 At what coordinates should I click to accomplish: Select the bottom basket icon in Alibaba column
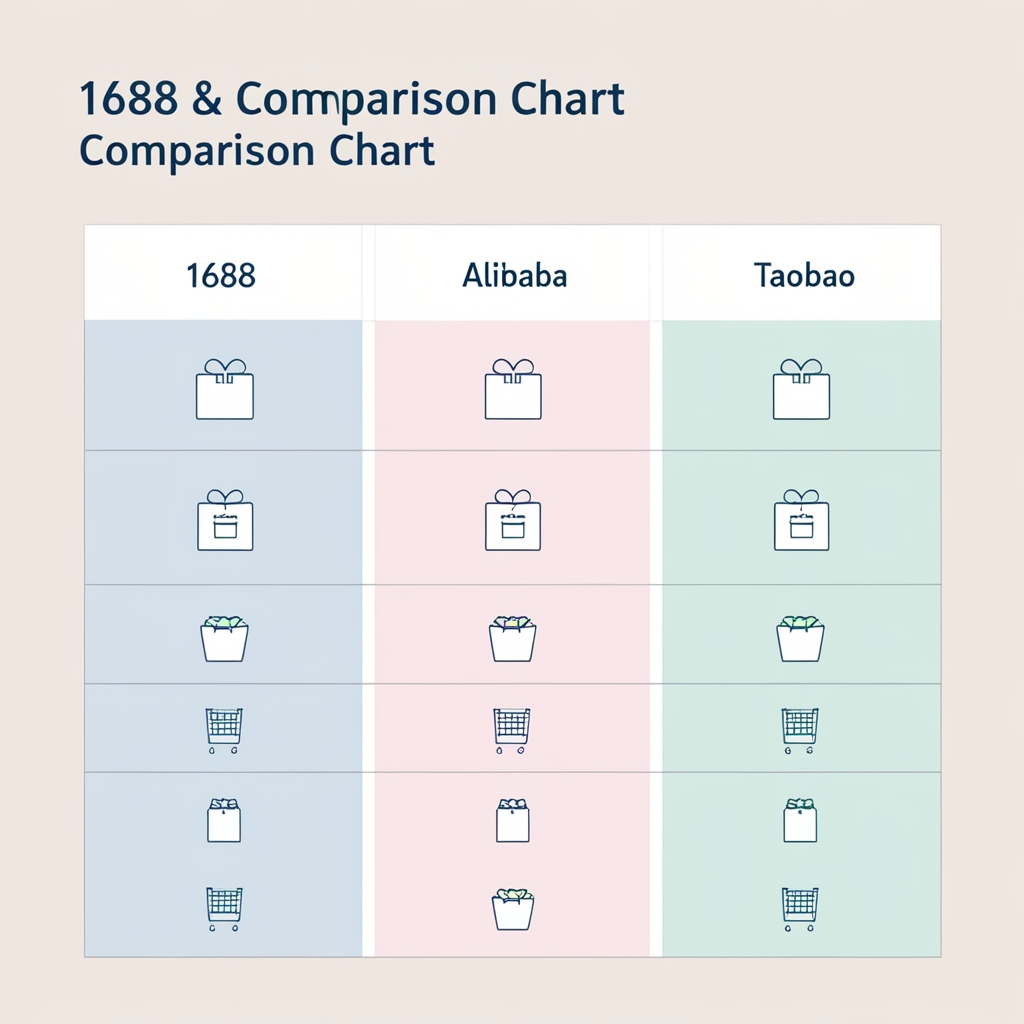click(x=512, y=908)
